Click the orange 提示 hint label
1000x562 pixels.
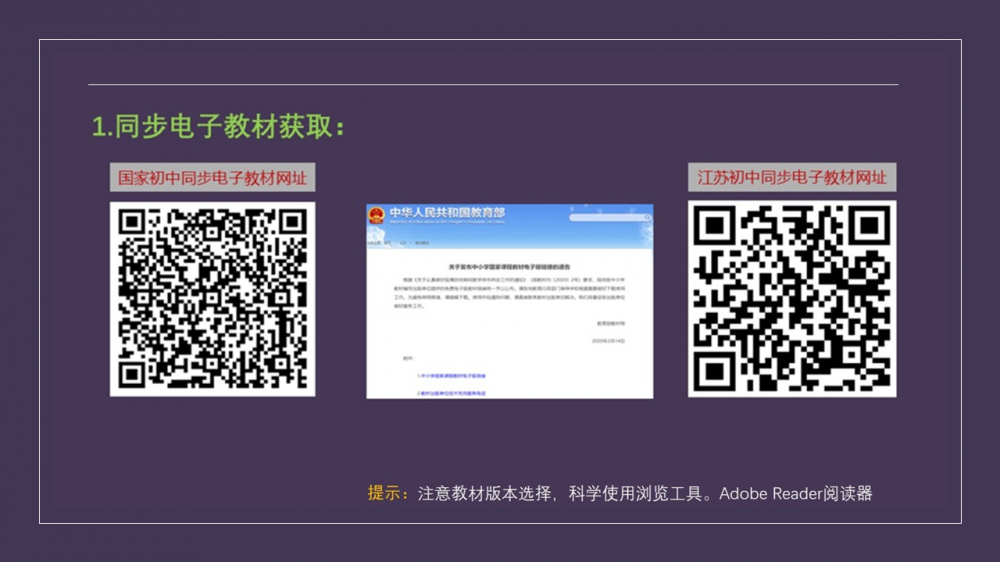(387, 493)
